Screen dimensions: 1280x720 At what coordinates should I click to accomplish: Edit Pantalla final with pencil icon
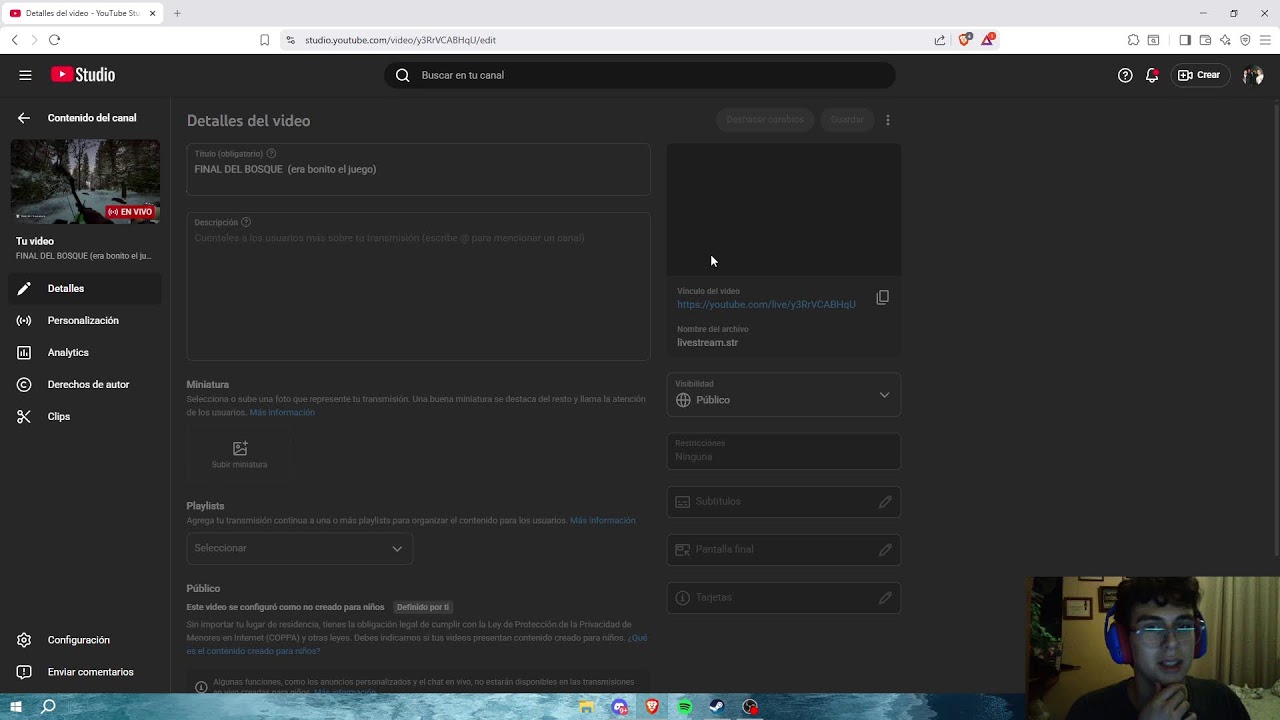point(885,550)
